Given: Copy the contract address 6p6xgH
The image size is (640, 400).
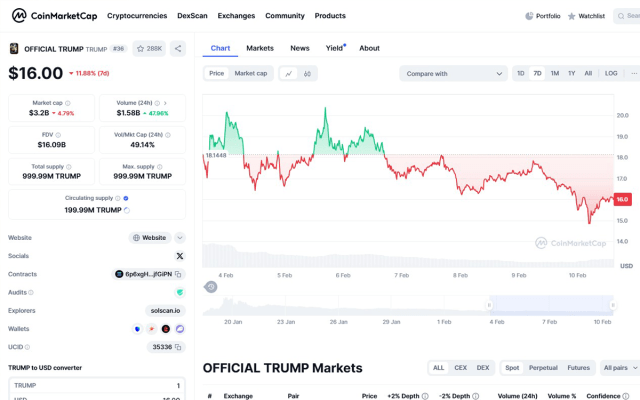Looking at the screenshot, I should (179, 274).
